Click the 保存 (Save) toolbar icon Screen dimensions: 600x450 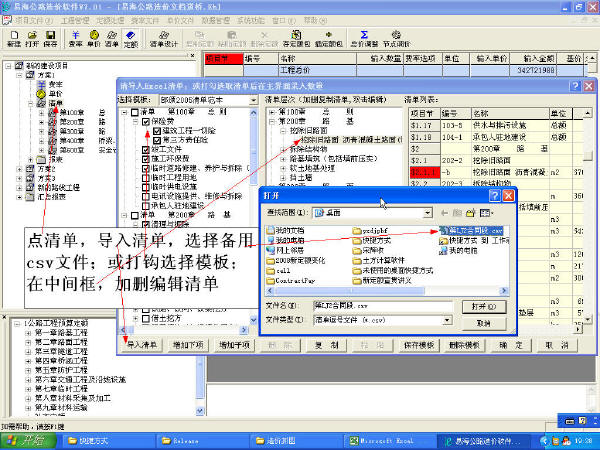pos(50,39)
